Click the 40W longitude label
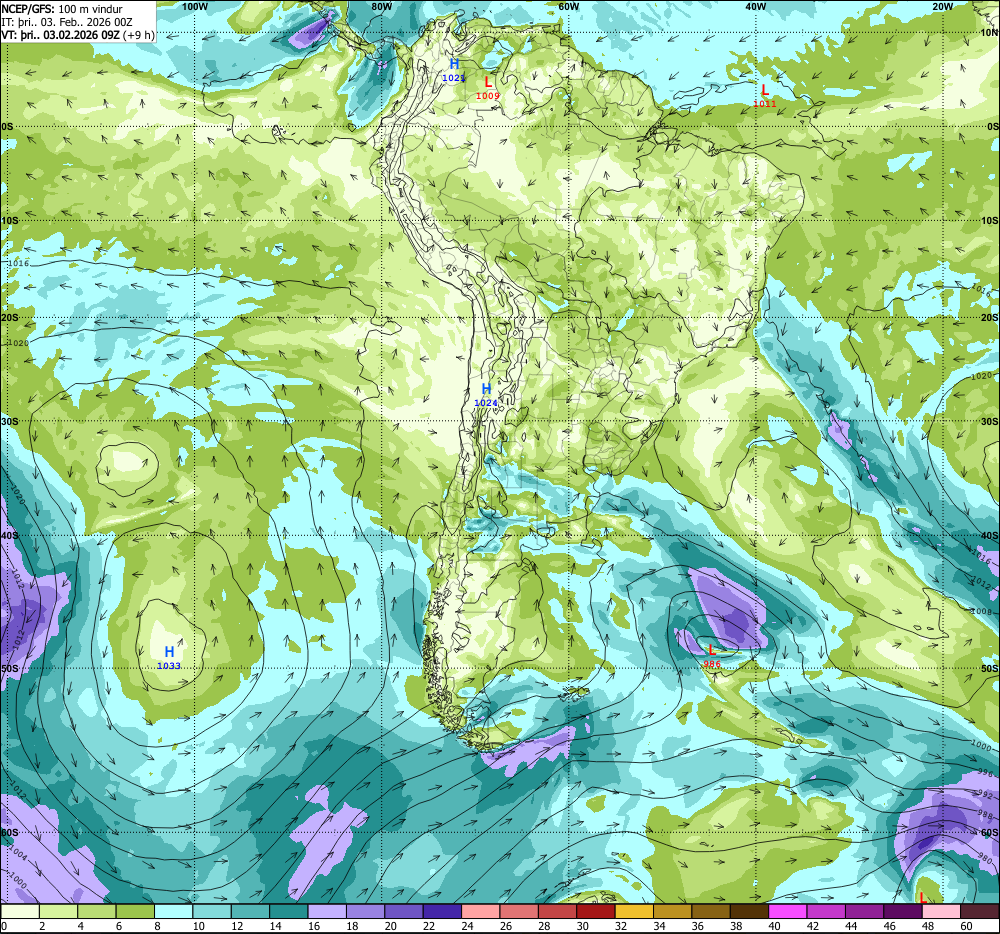The image size is (1000, 934). point(755,6)
